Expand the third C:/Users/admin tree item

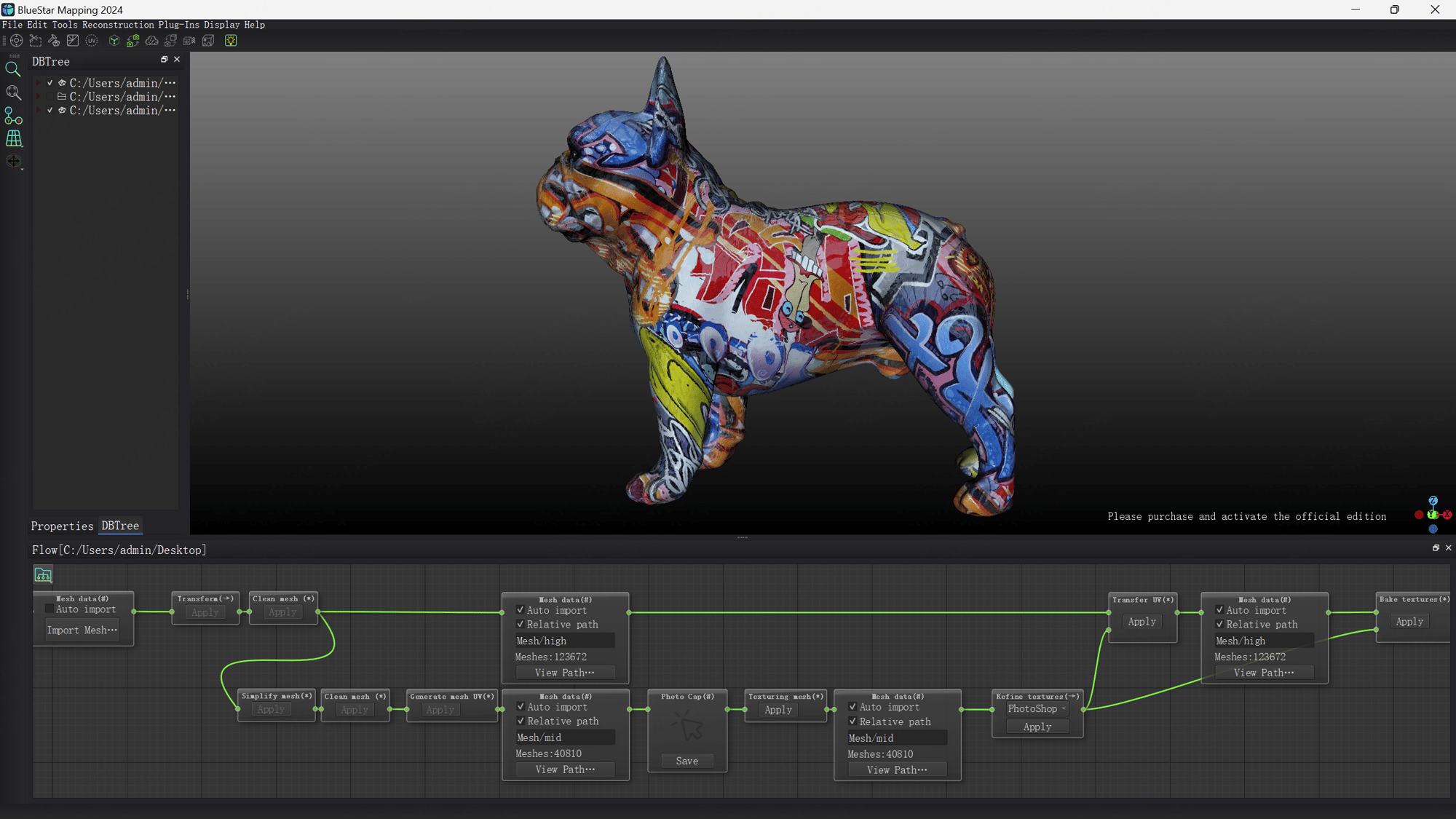[x=39, y=110]
